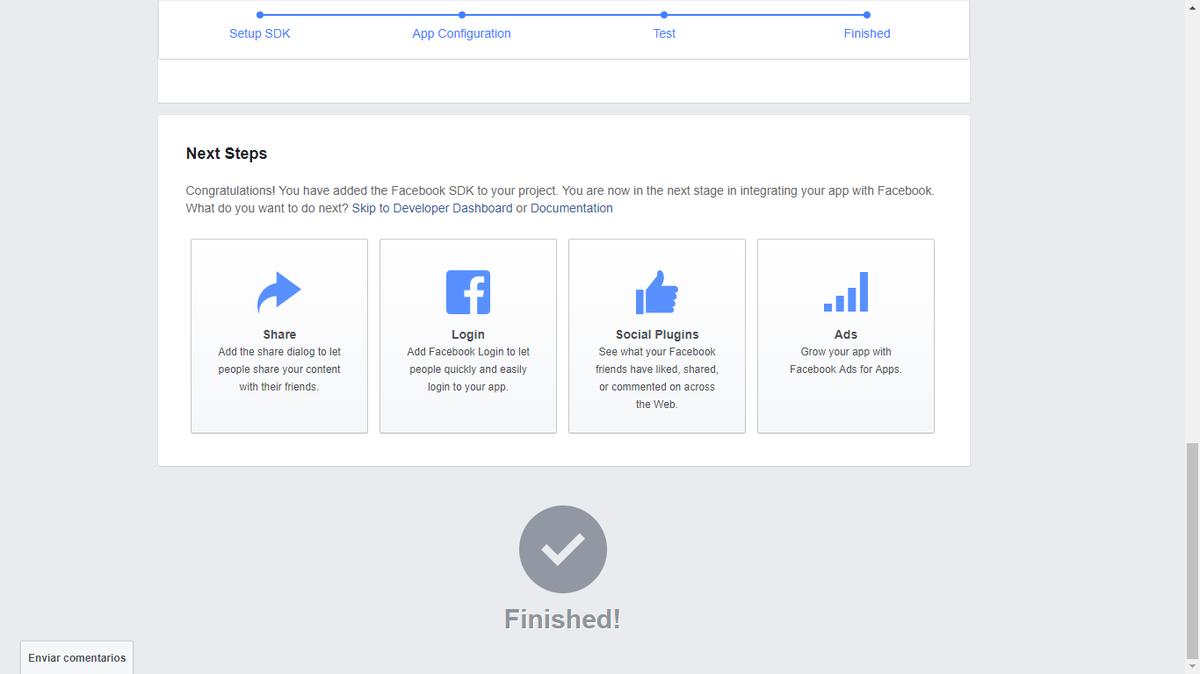This screenshot has height=674, width=1200.
Task: Open the Login card
Action: (467, 335)
